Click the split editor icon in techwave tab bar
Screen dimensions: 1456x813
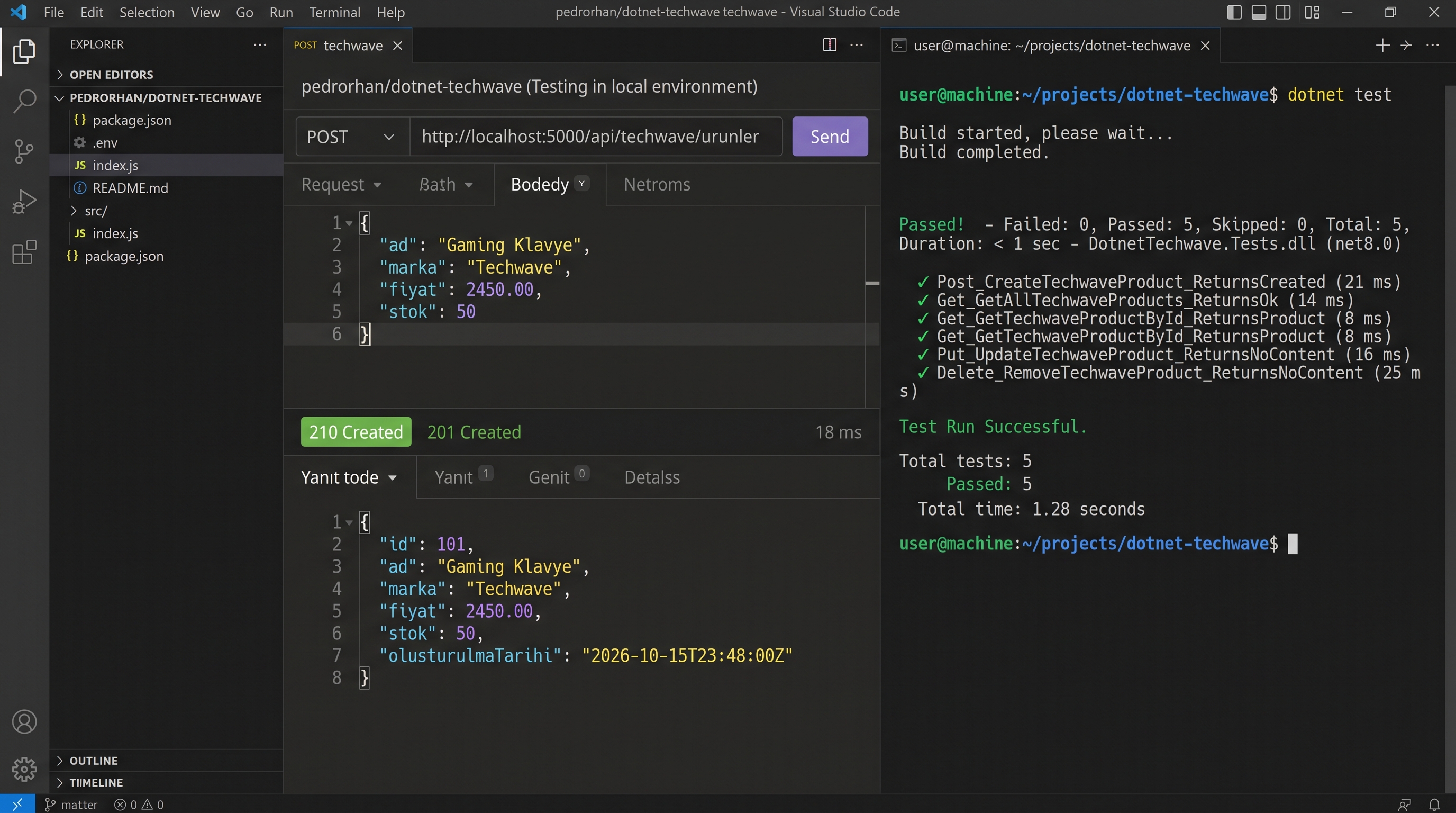pyautogui.click(x=829, y=44)
